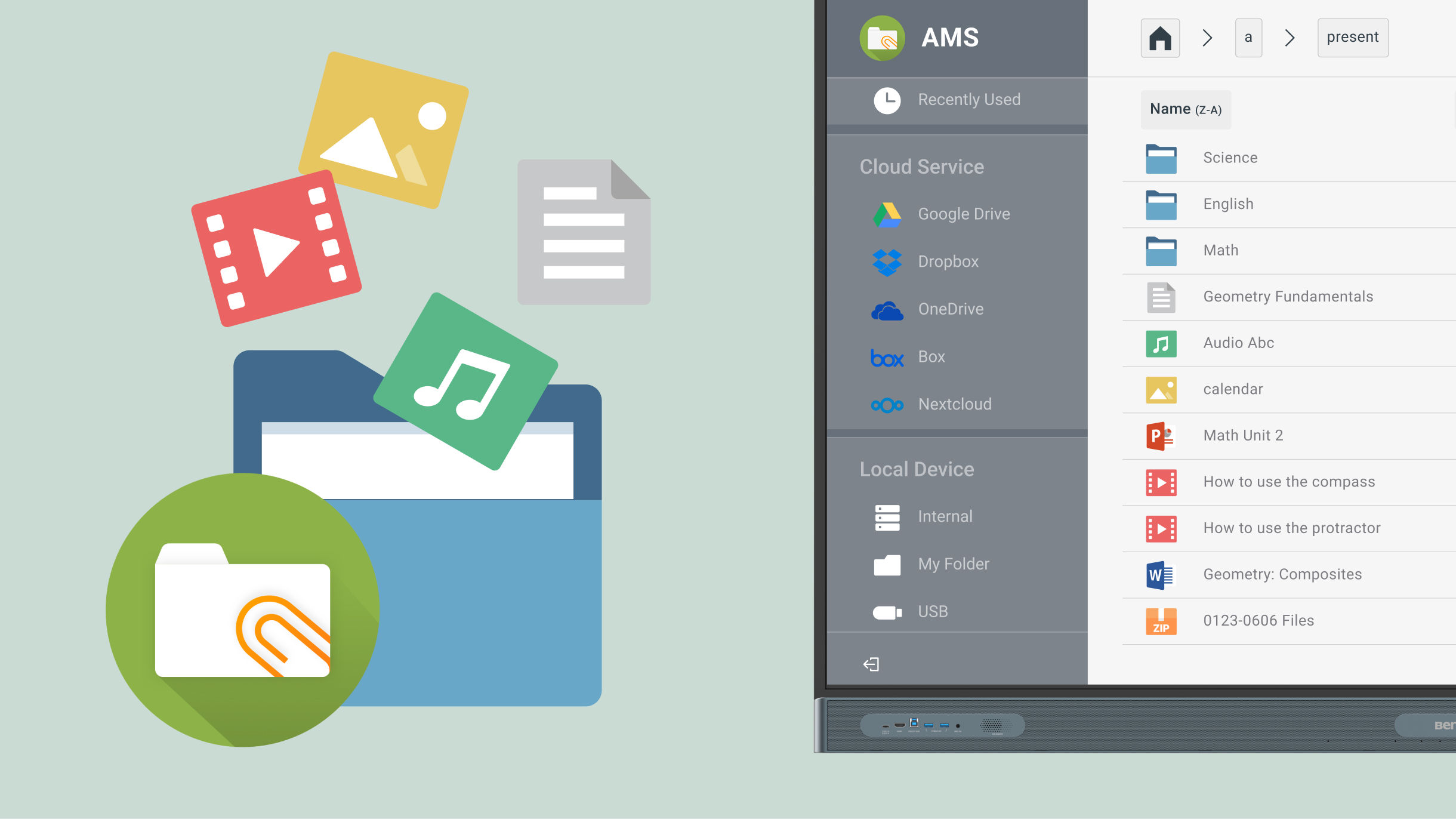Go to the 'a' breadcrumb folder
The width and height of the screenshot is (1456, 819).
1248,38
